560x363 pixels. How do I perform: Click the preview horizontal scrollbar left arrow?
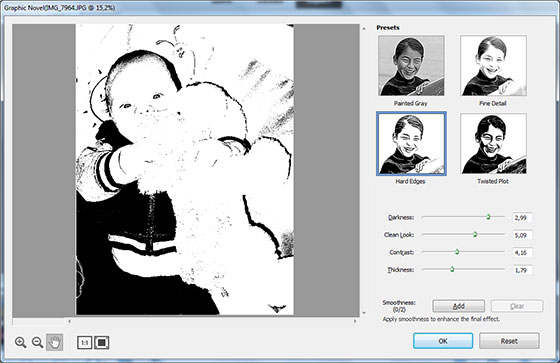pos(69,321)
